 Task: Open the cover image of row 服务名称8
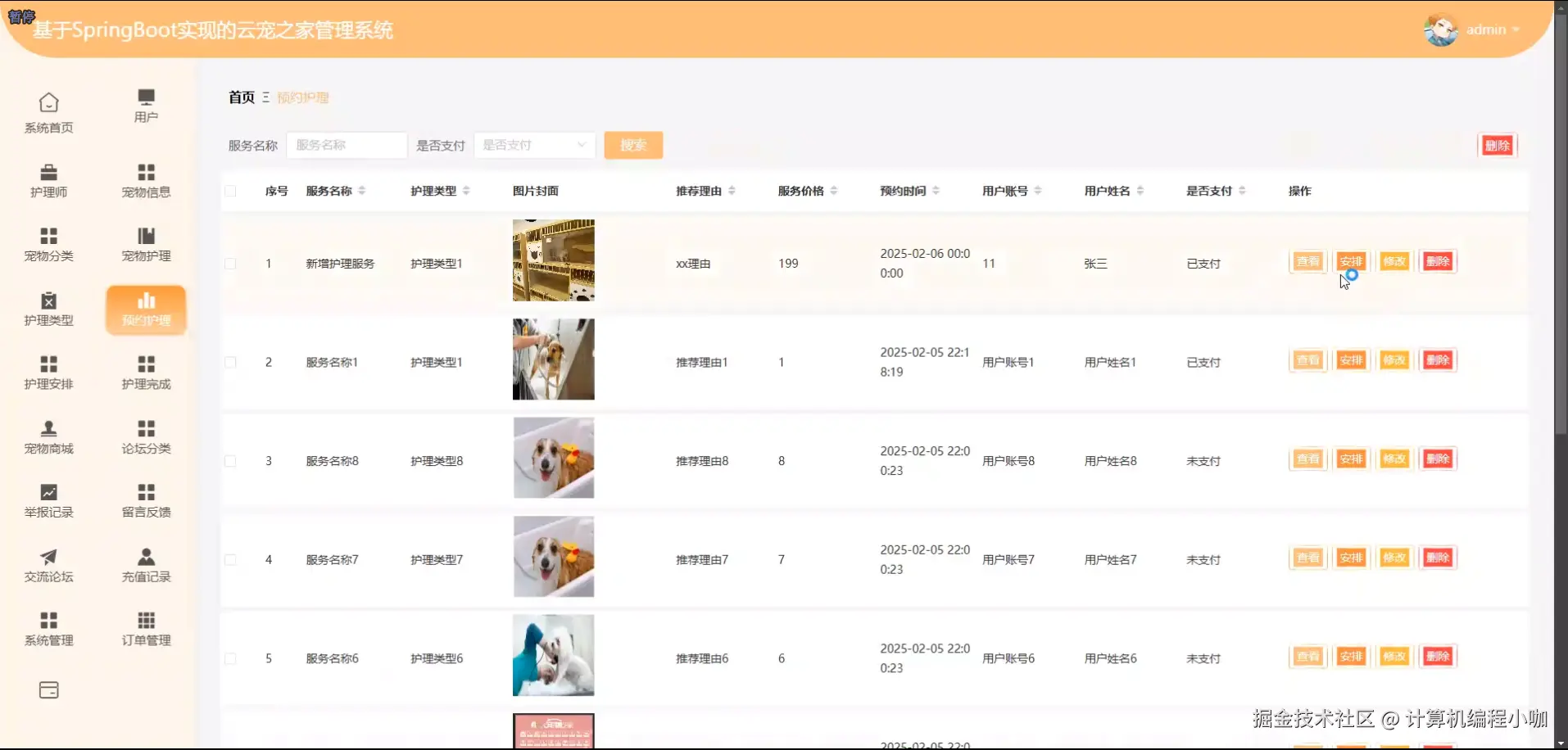point(554,458)
